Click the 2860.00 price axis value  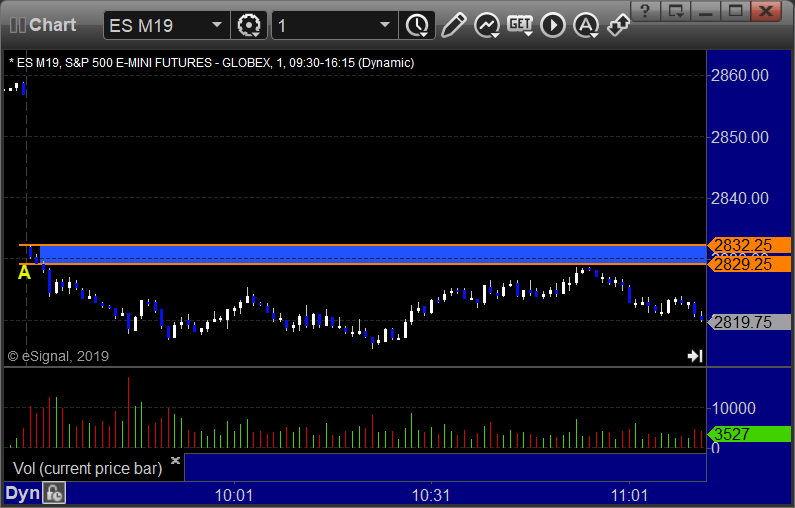(740, 76)
